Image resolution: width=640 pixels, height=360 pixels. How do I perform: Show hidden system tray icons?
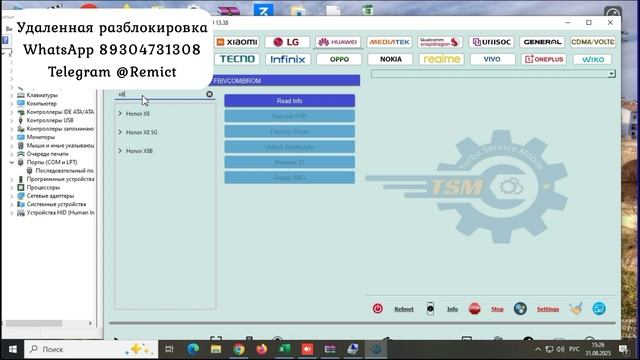pos(538,349)
